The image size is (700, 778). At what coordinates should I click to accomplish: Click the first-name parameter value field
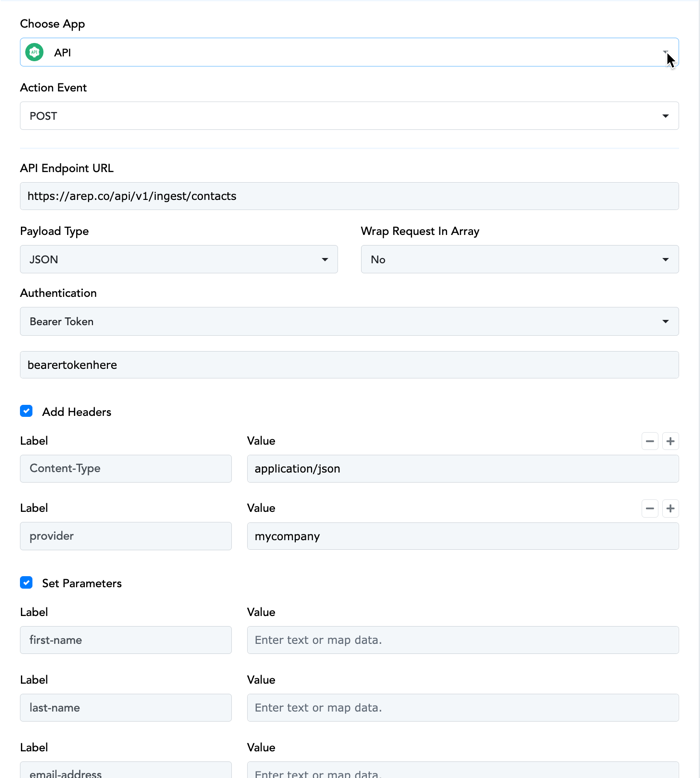pos(463,640)
